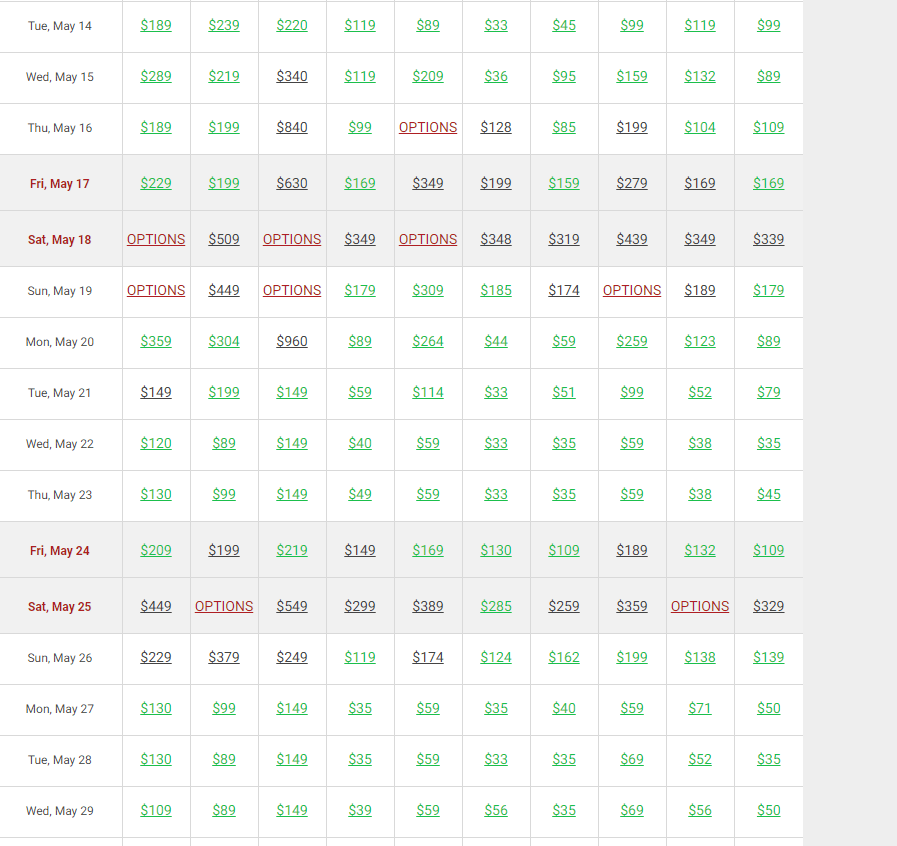Click the $159 rate on Wed, May 15
Viewport: 897px width, 846px height.
pos(632,76)
